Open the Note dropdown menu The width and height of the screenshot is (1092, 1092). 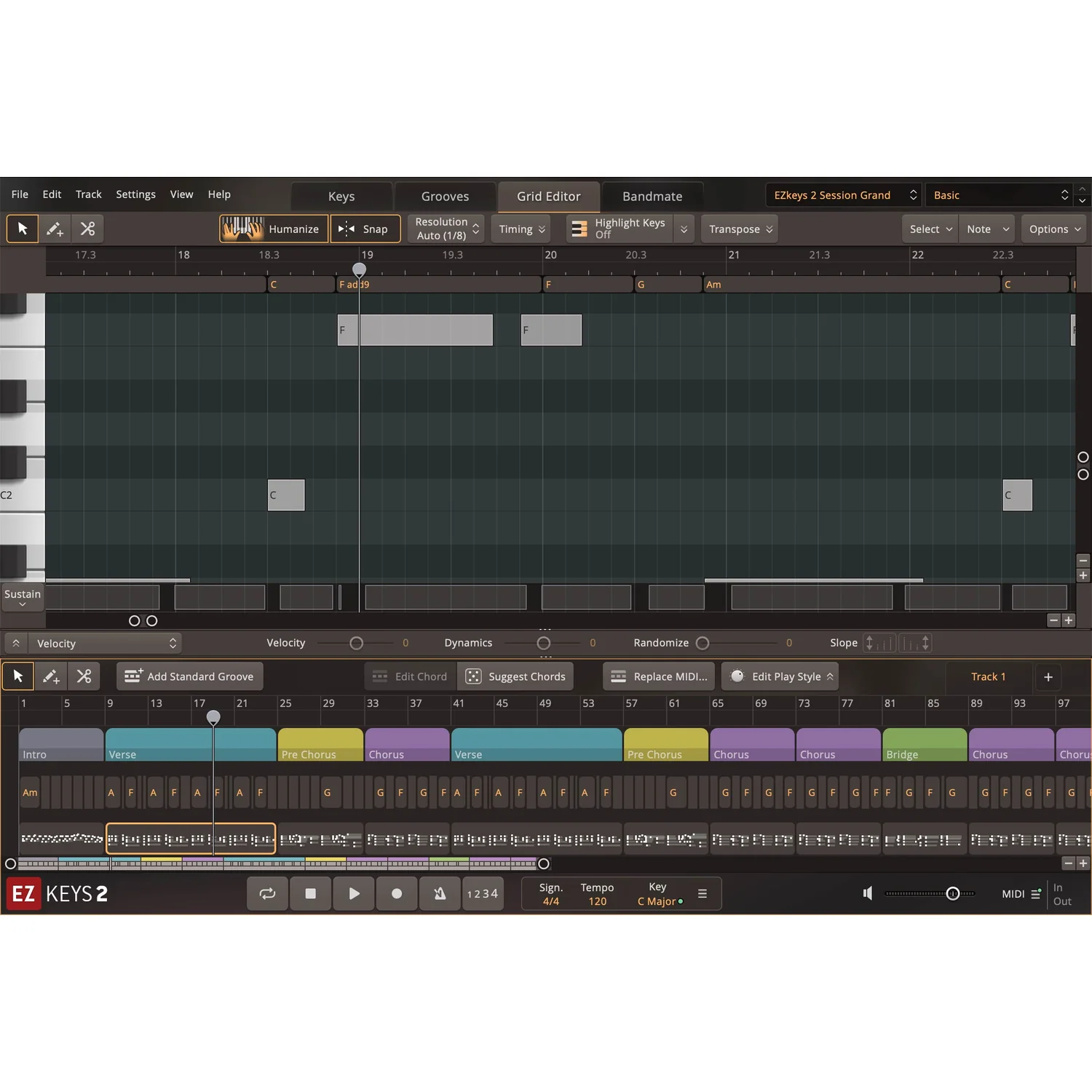point(987,229)
